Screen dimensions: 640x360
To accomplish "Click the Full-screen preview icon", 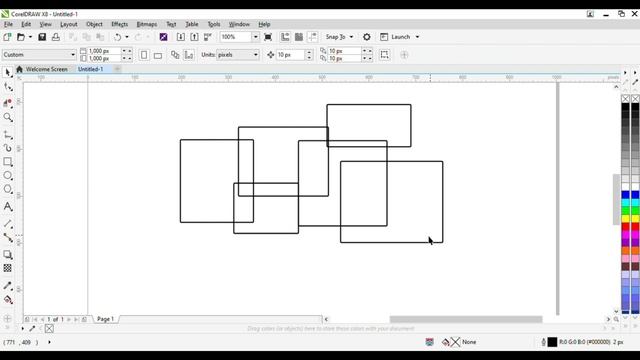I will click(268, 37).
